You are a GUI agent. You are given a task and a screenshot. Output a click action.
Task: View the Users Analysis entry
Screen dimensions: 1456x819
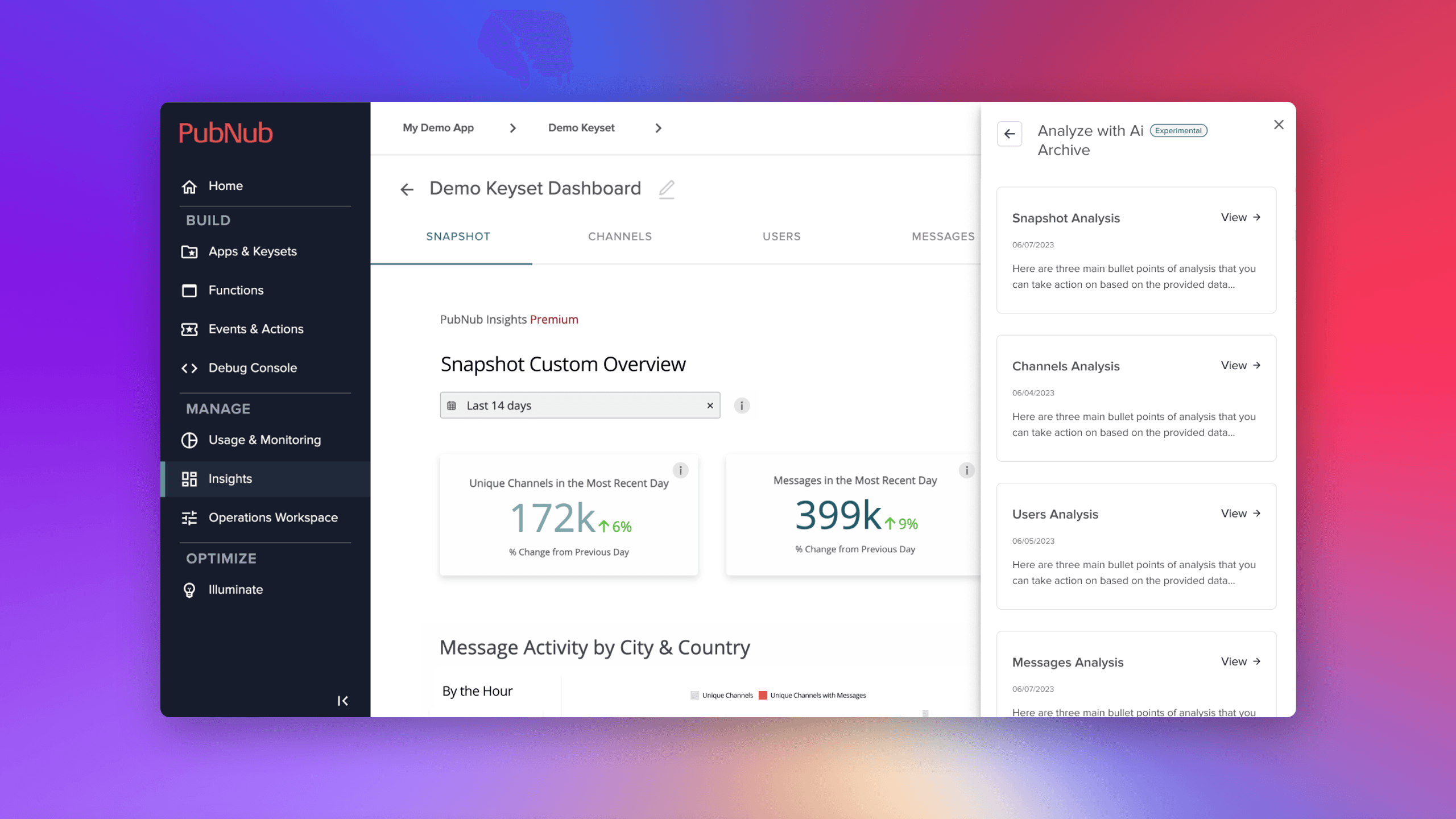[x=1240, y=514]
